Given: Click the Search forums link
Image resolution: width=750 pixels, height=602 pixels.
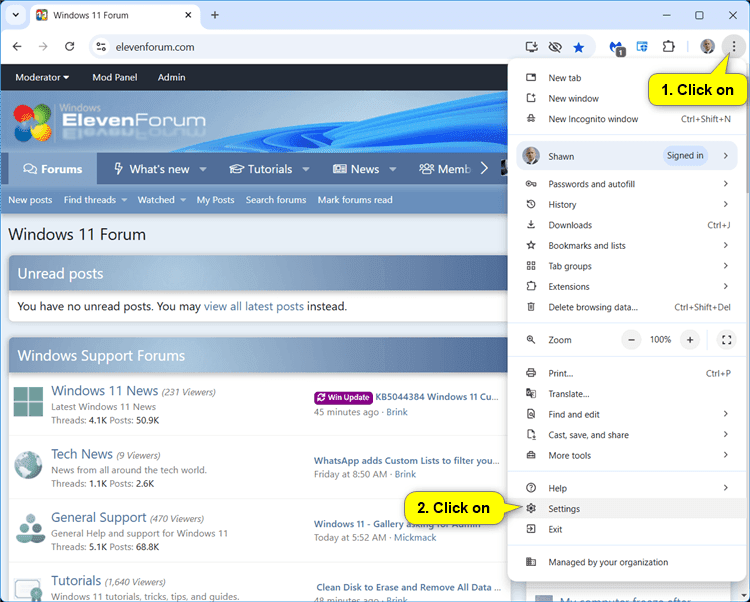Looking at the screenshot, I should point(276,200).
